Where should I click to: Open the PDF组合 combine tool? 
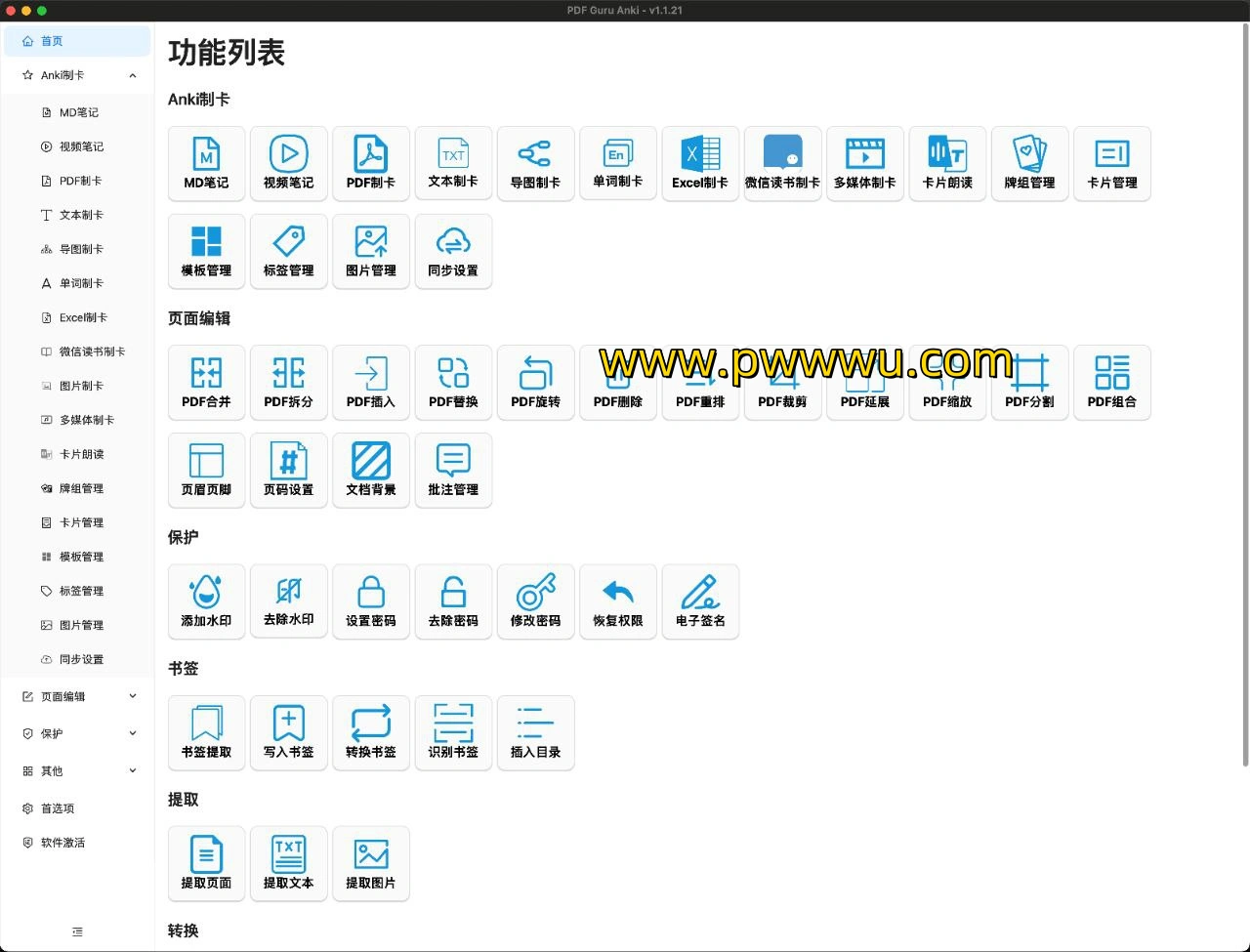[1112, 382]
